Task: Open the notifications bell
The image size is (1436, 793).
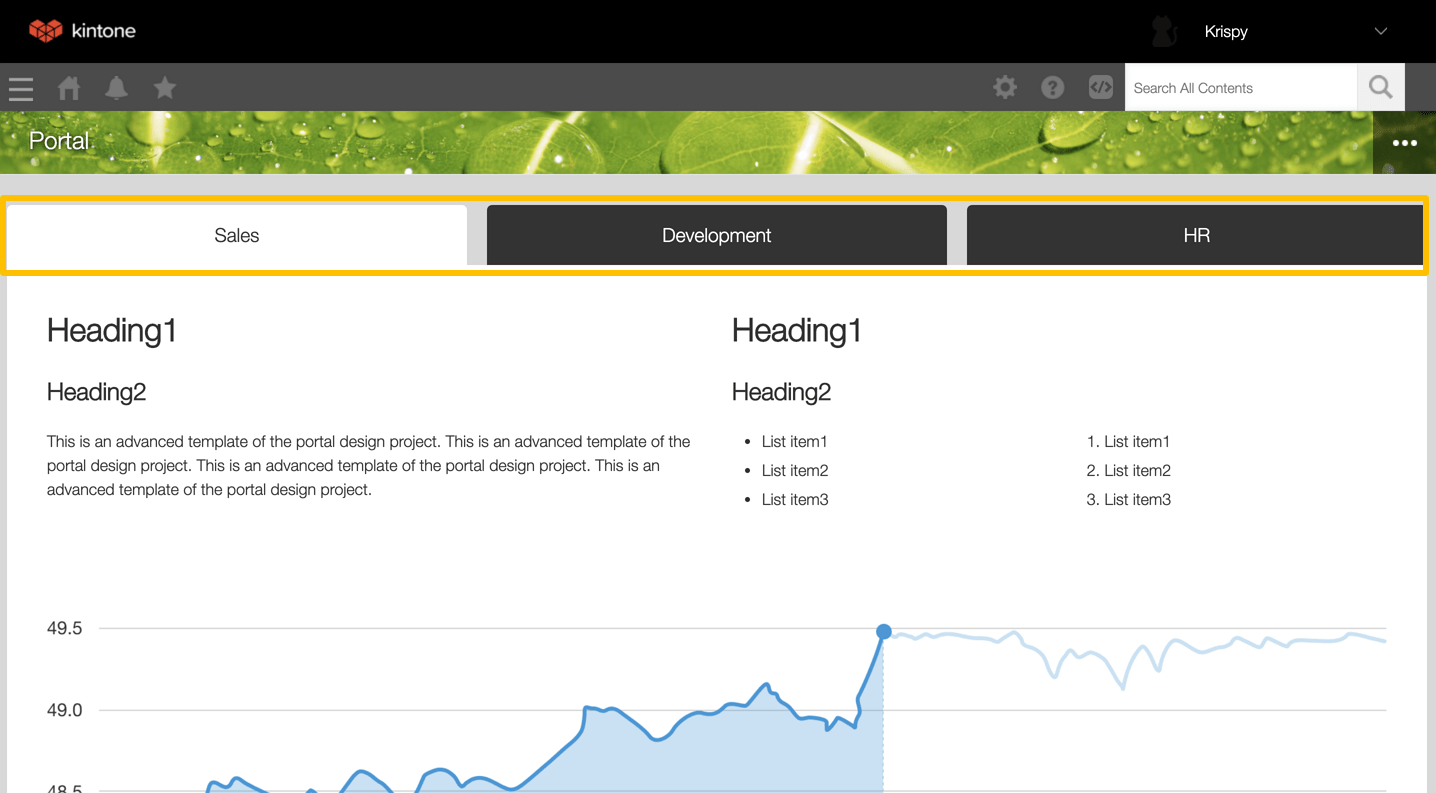Action: point(117,88)
